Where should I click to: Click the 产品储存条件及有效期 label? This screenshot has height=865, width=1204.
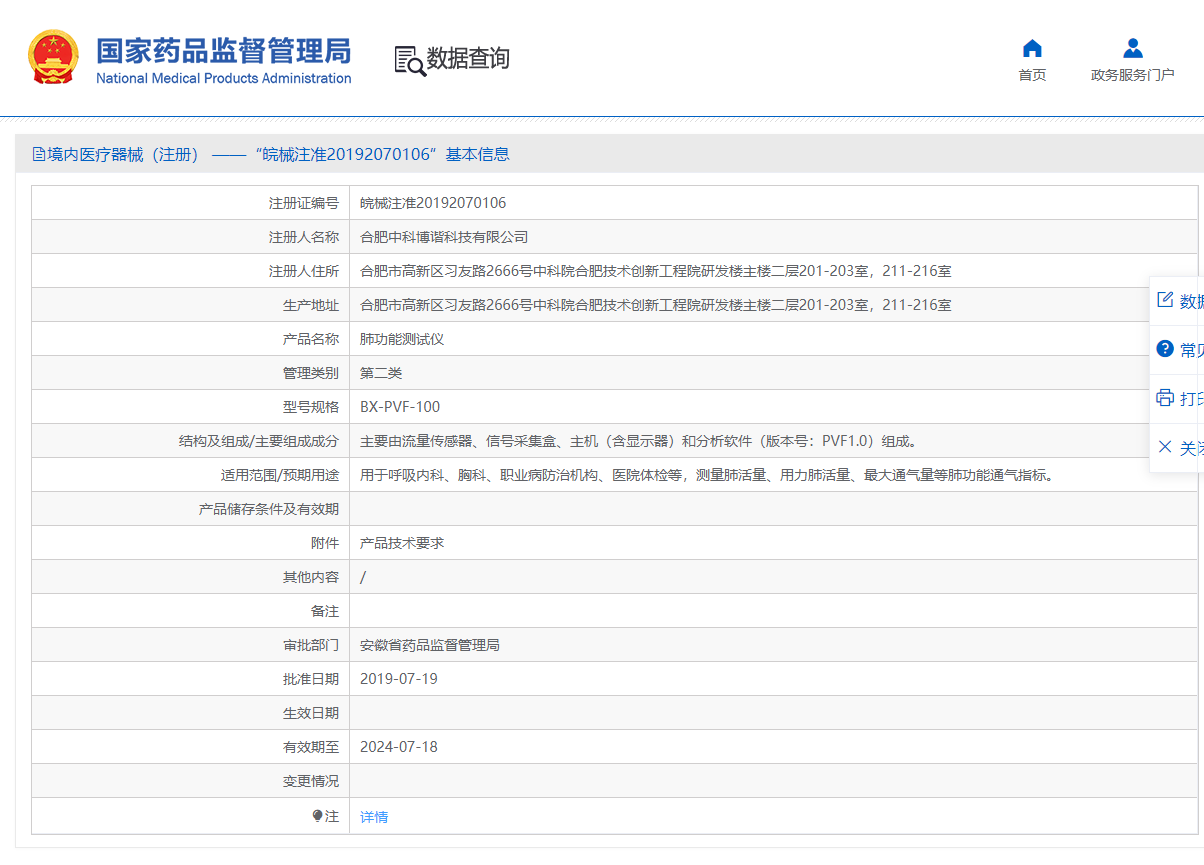pyautogui.click(x=269, y=509)
